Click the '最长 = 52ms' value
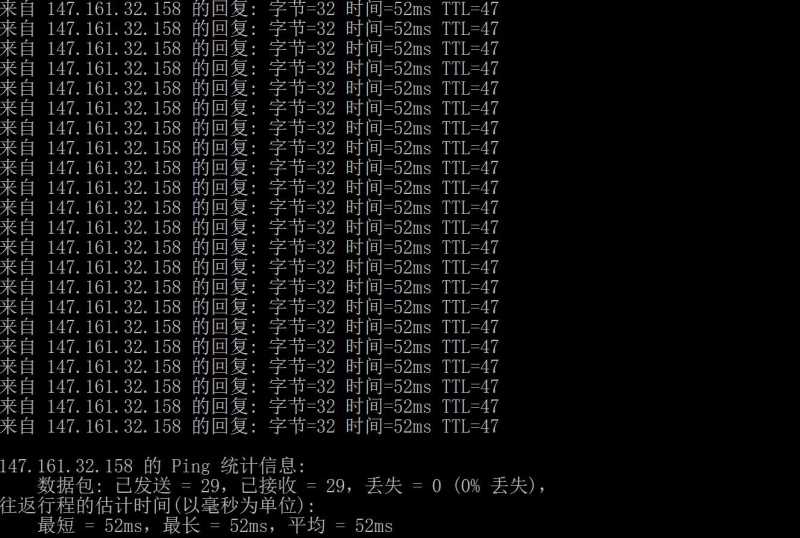The width and height of the screenshot is (800, 538). 214,525
